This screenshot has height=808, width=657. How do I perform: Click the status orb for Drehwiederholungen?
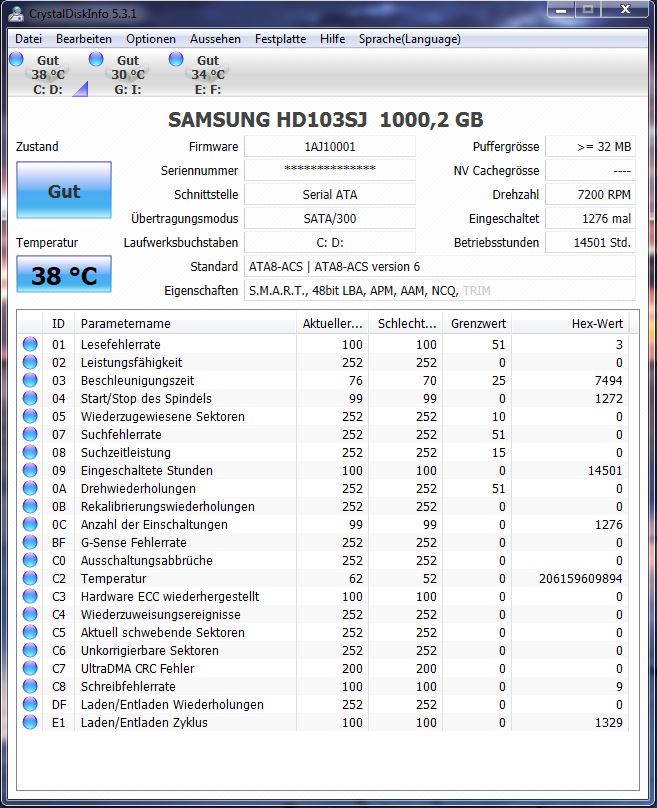30,488
